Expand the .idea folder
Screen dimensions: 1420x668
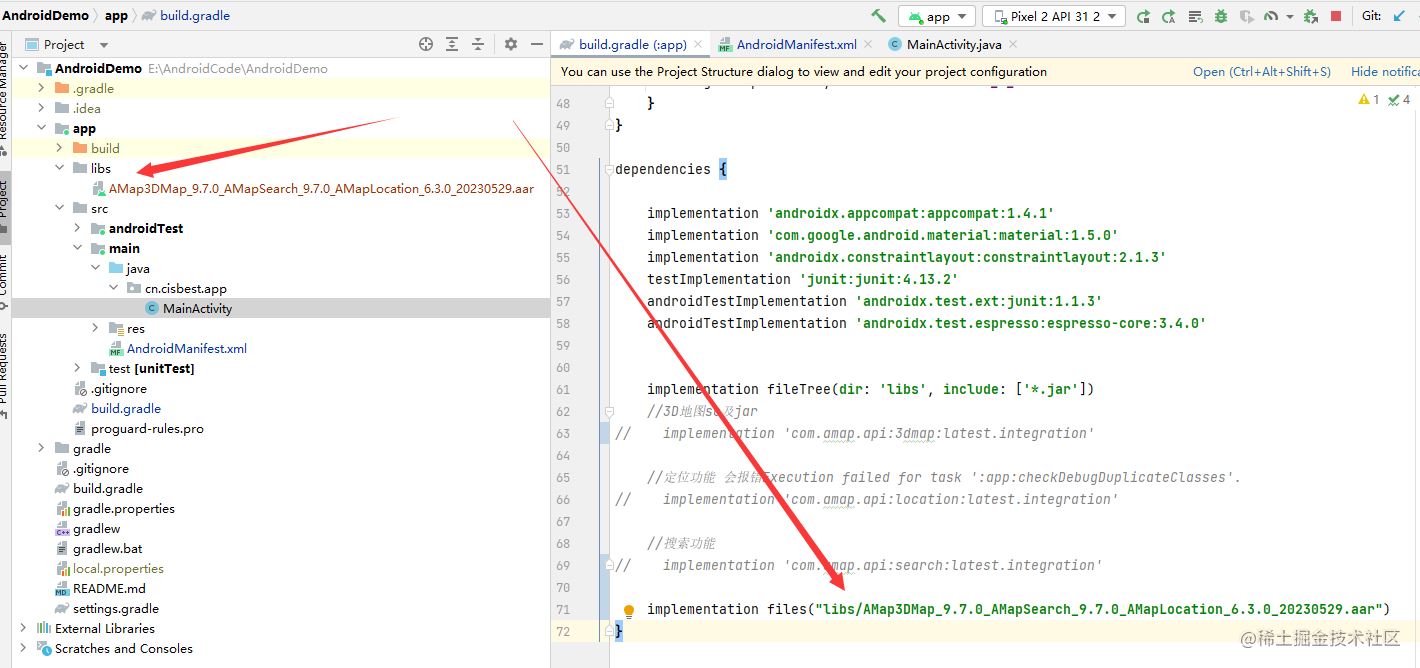pyautogui.click(x=41, y=108)
